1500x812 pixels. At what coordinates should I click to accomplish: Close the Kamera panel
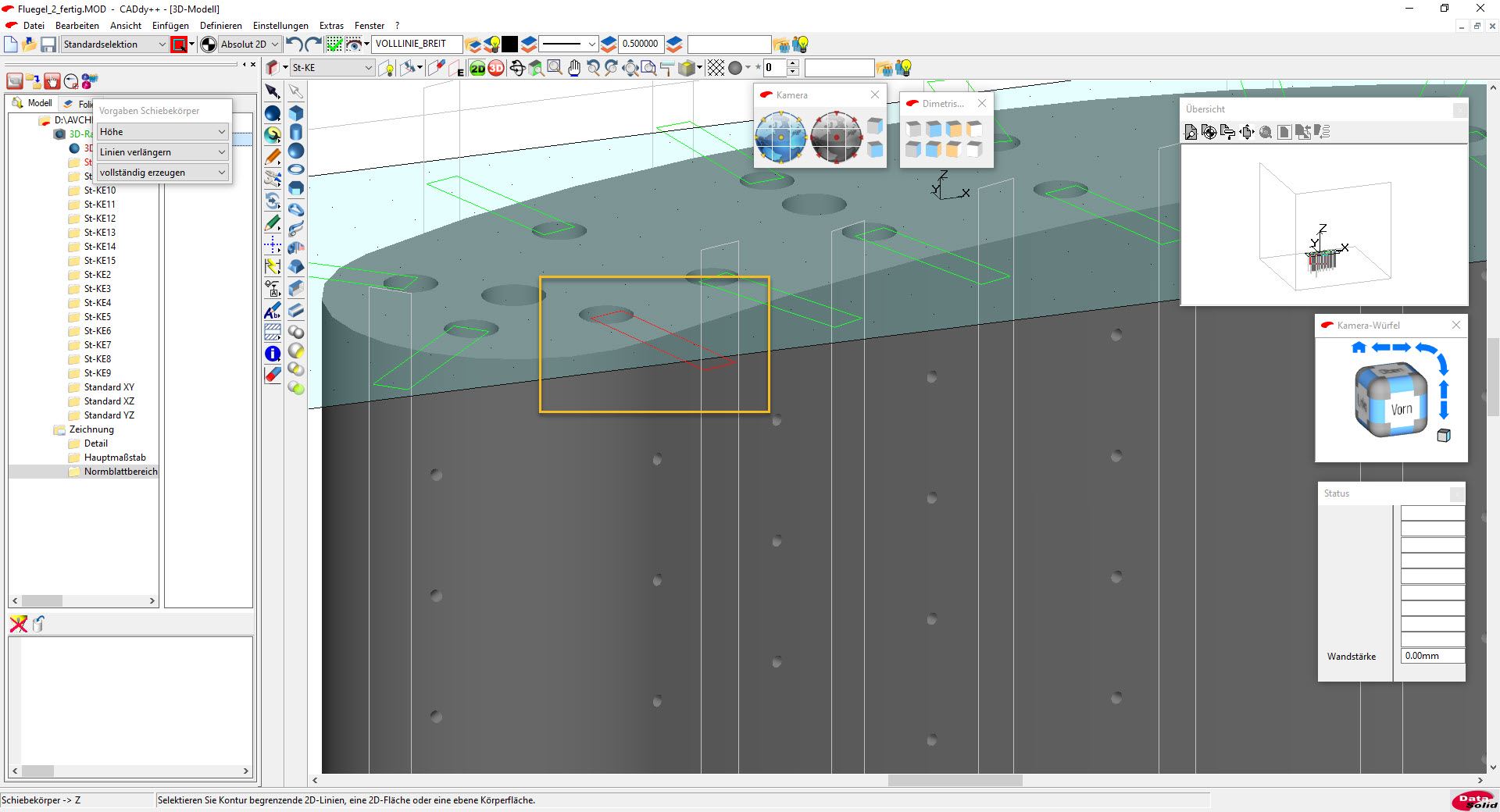(874, 94)
